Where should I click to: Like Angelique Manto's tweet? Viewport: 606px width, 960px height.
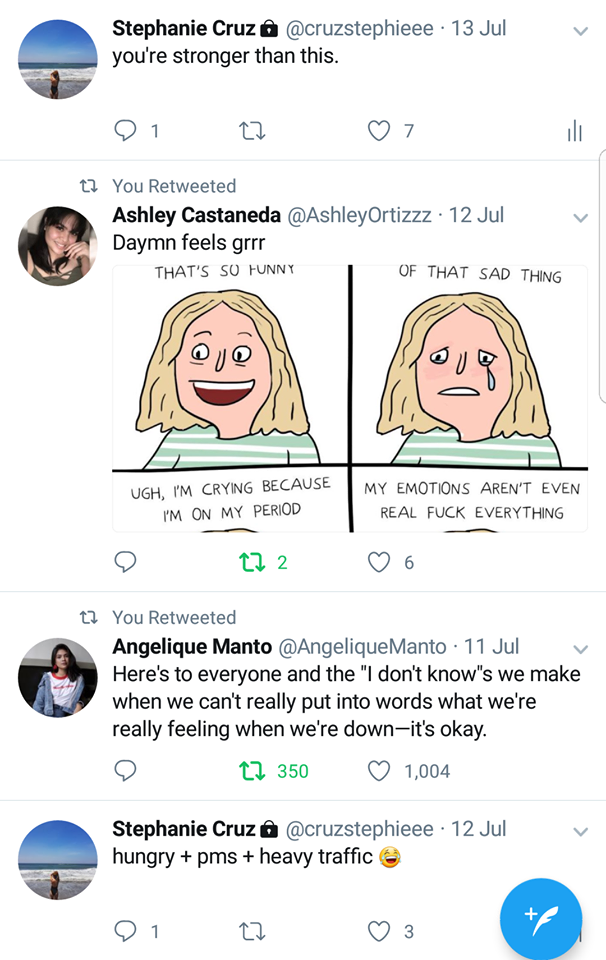click(x=379, y=771)
